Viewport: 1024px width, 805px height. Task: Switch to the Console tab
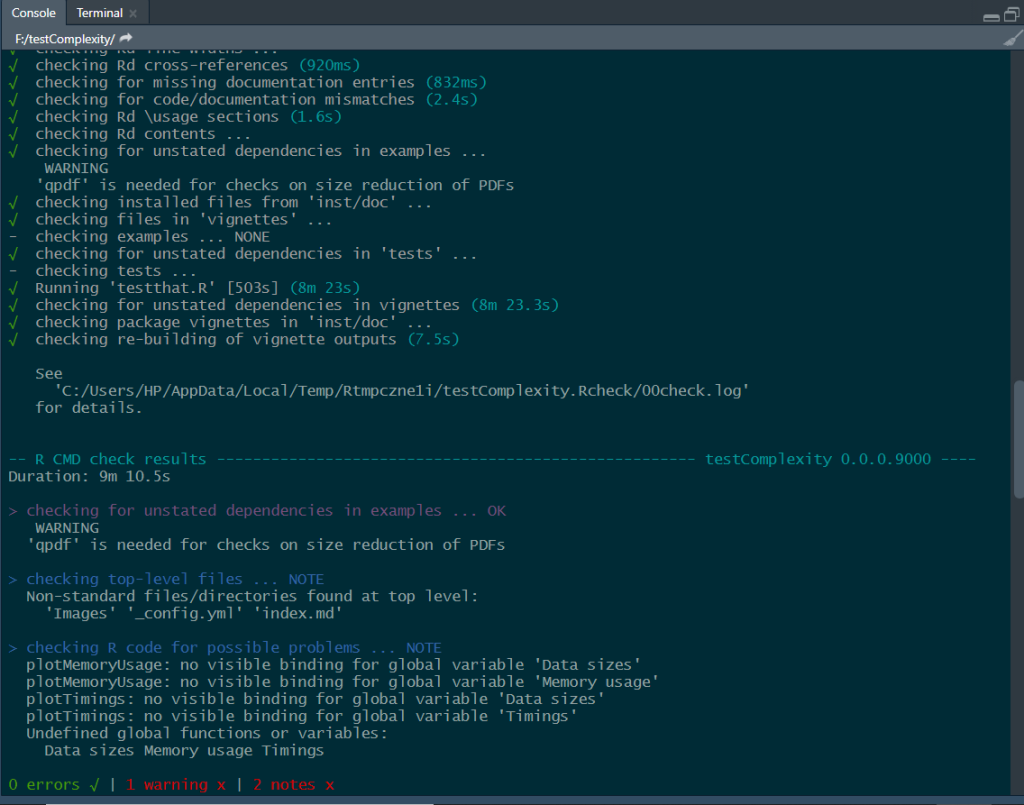coord(33,13)
